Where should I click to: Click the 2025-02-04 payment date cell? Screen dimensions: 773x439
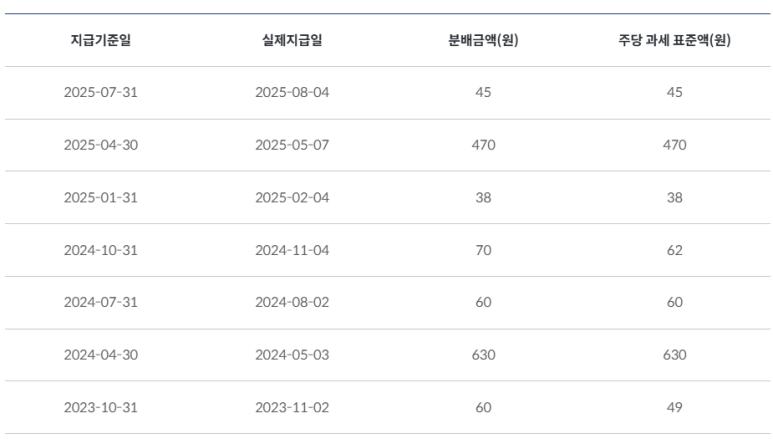(292, 197)
